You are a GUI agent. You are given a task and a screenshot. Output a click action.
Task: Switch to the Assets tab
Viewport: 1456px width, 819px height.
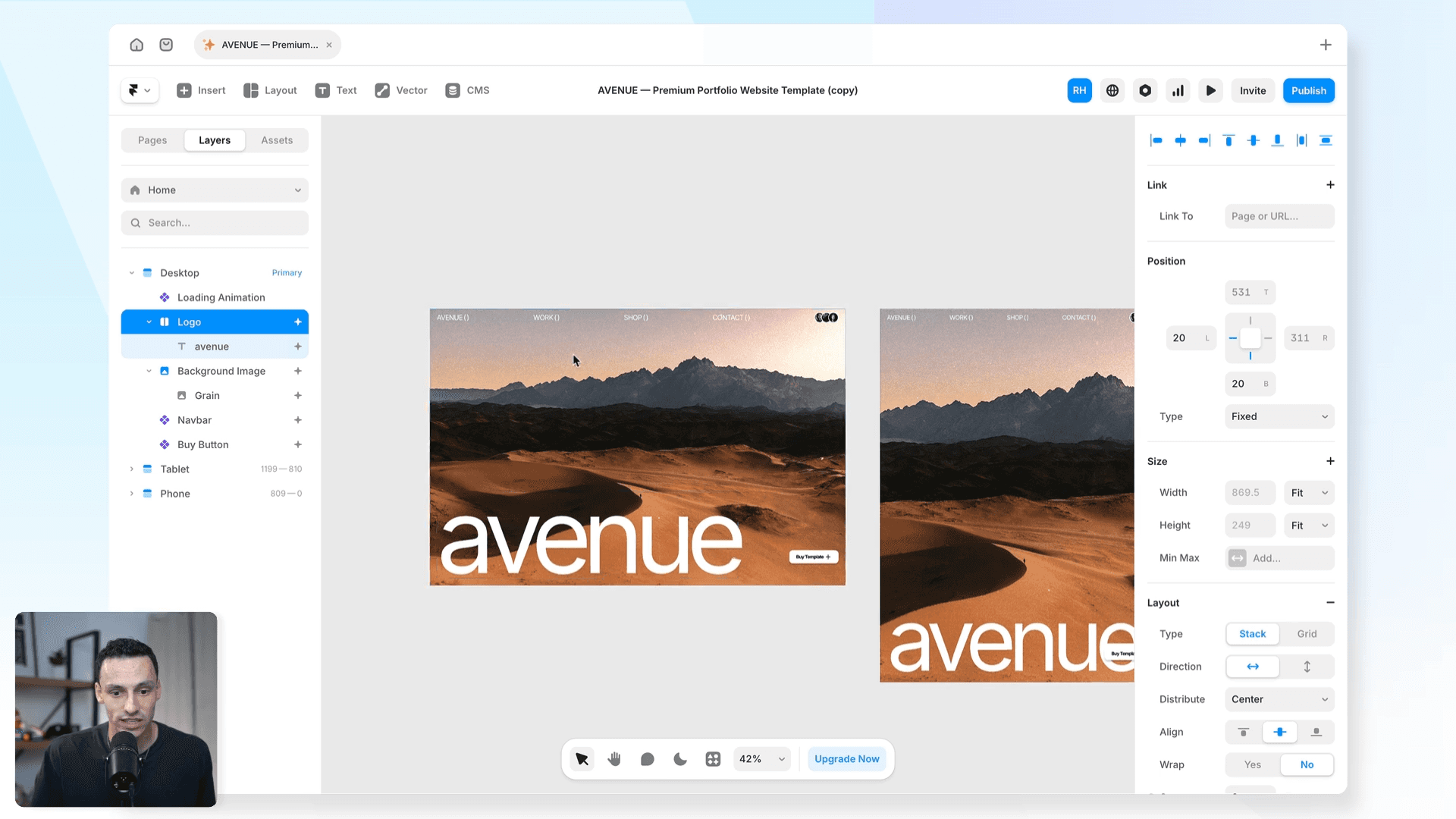tap(277, 140)
